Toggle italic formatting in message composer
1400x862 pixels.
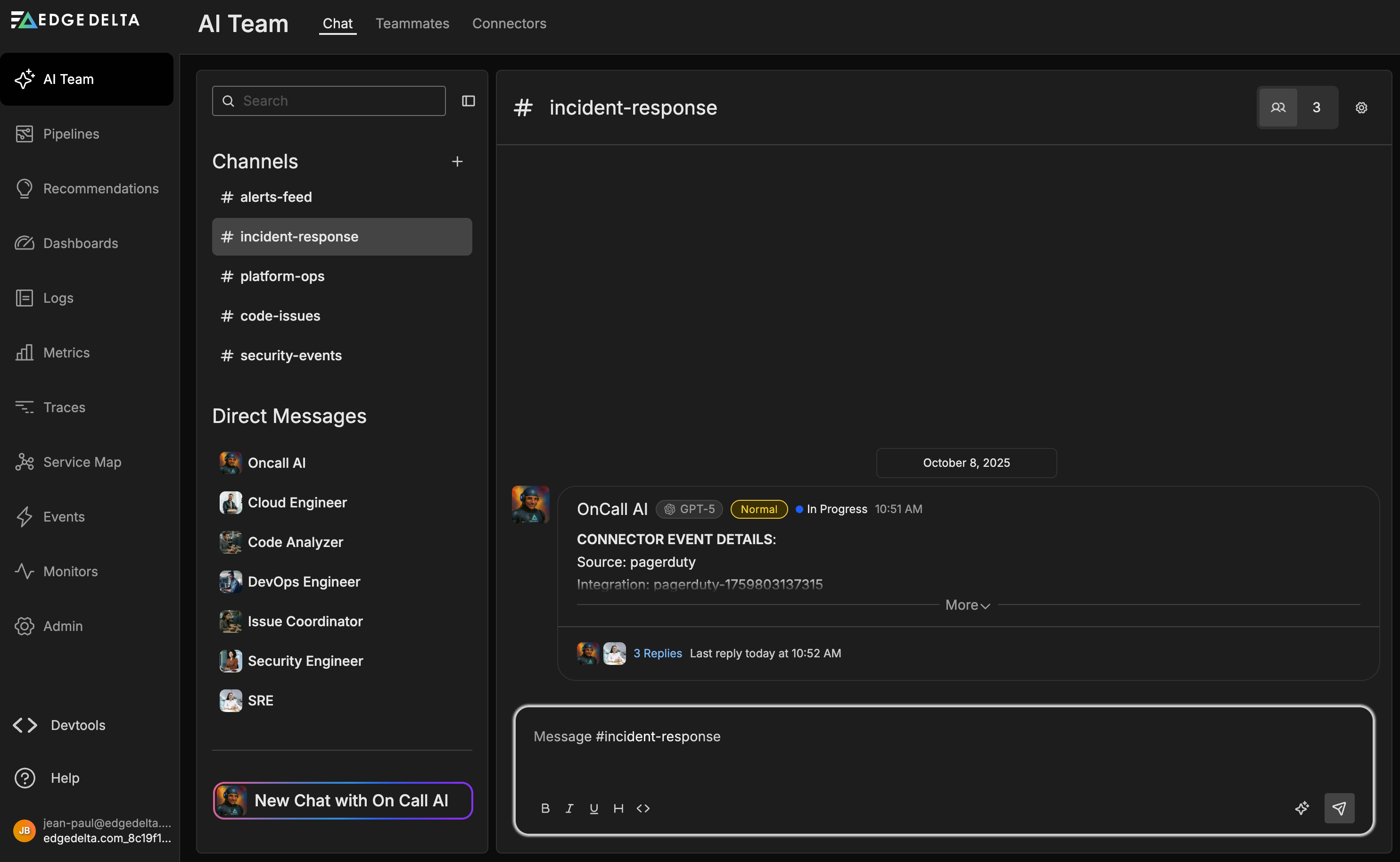(x=569, y=808)
